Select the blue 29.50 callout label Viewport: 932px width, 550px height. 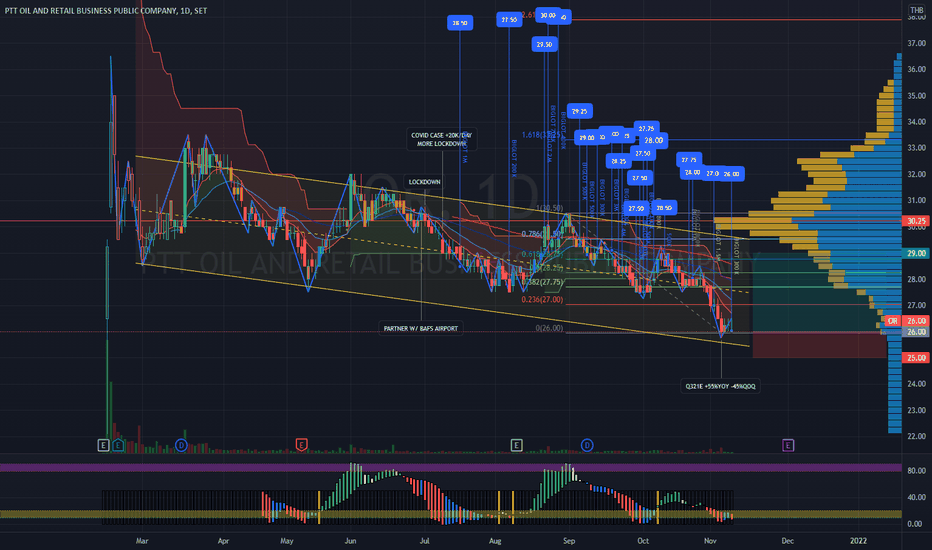click(x=544, y=45)
